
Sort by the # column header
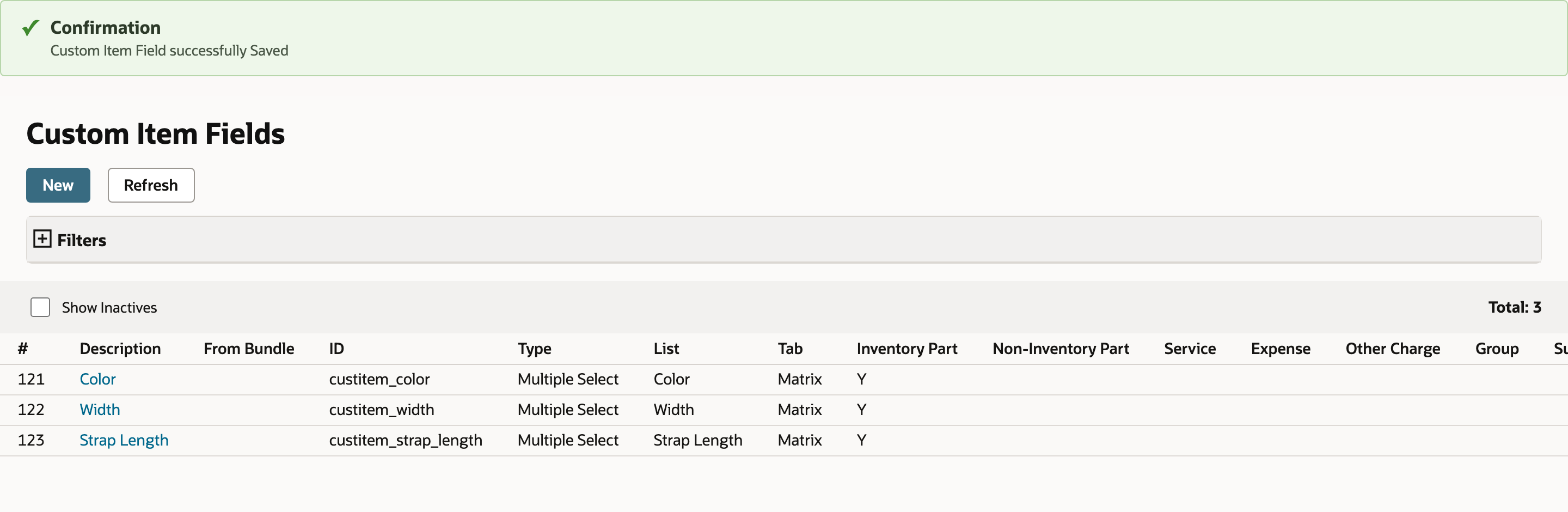(23, 349)
